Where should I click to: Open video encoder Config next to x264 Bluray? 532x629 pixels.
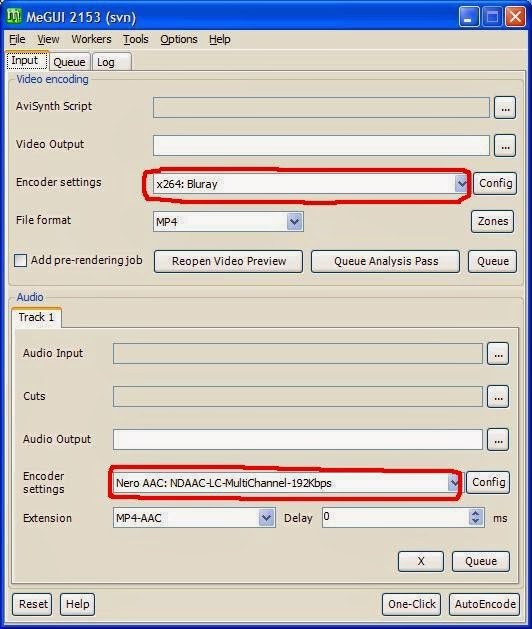coord(495,183)
